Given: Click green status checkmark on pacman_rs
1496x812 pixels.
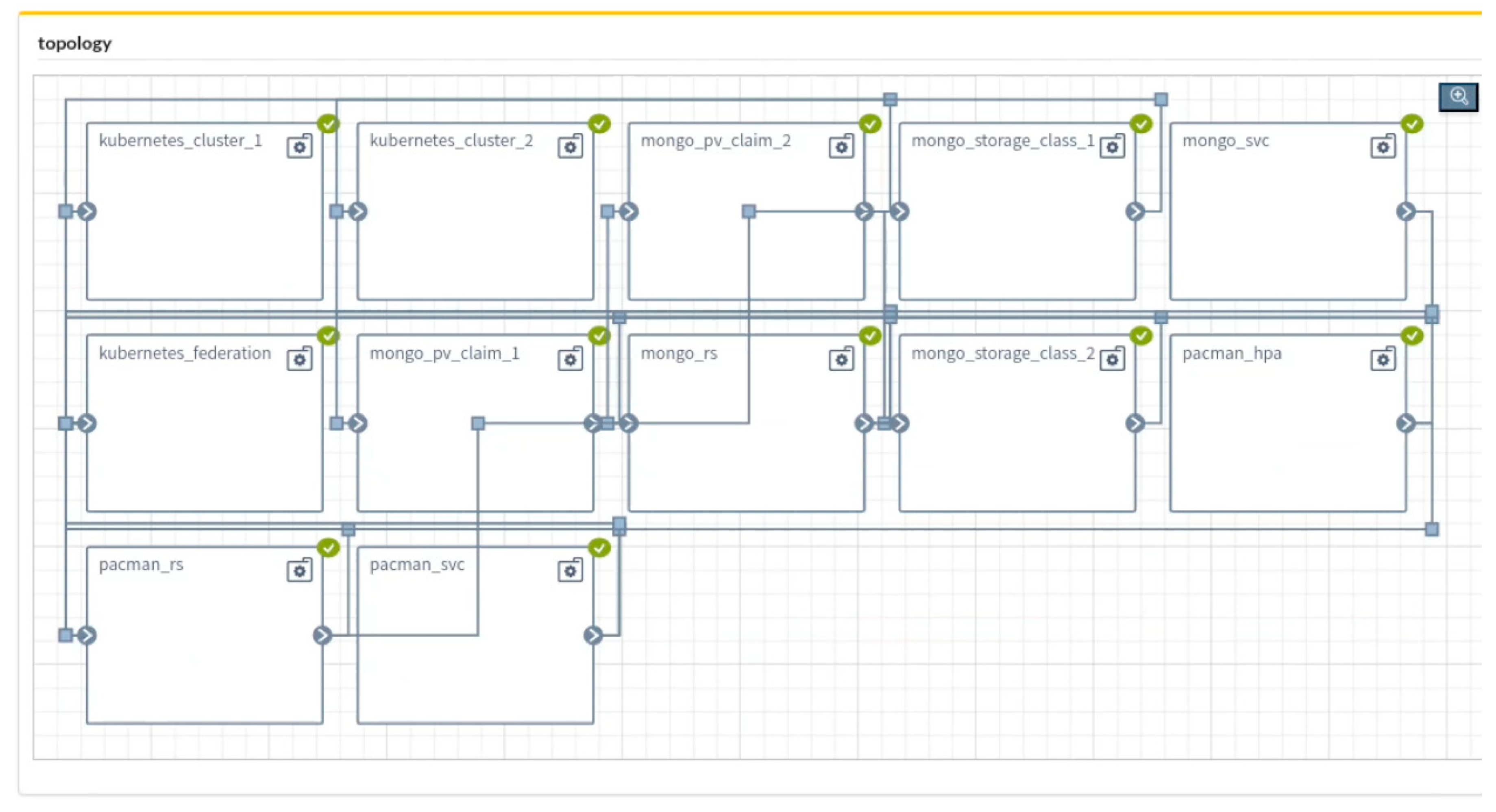Looking at the screenshot, I should pyautogui.click(x=328, y=547).
